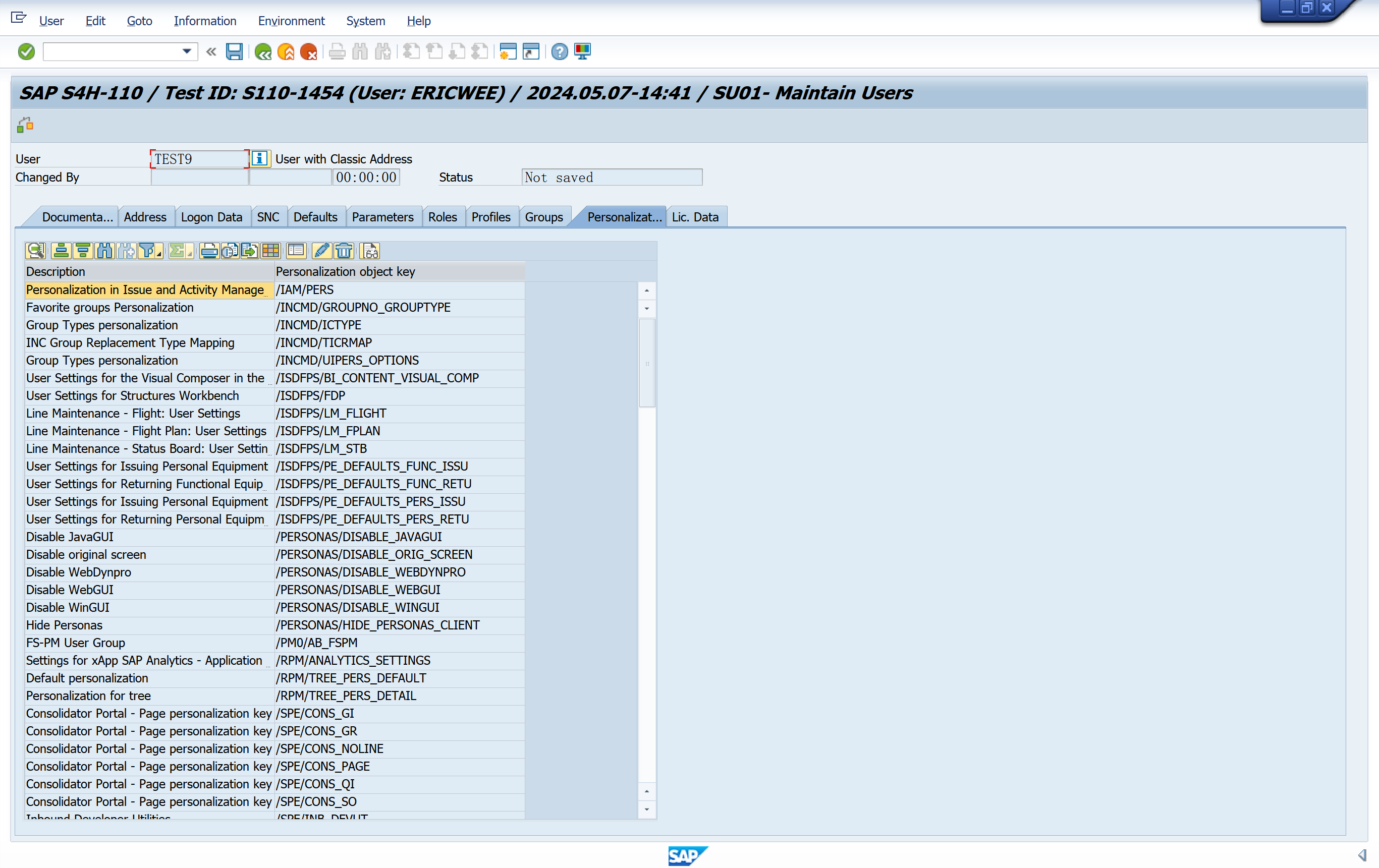
Task: Click the Save floppy disk icon
Action: tap(234, 51)
